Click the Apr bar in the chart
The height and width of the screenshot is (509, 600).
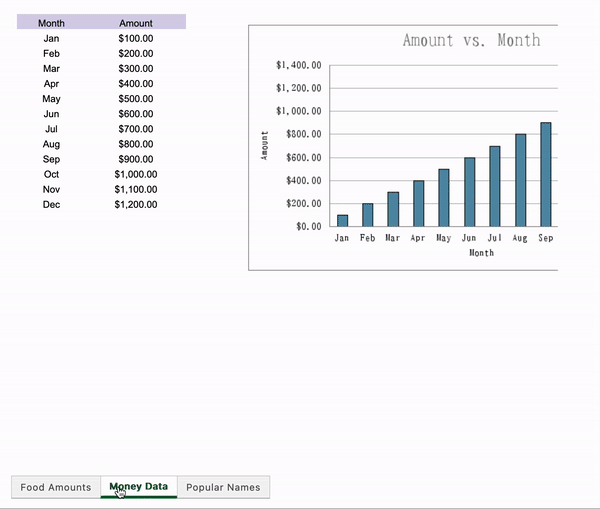click(419, 204)
